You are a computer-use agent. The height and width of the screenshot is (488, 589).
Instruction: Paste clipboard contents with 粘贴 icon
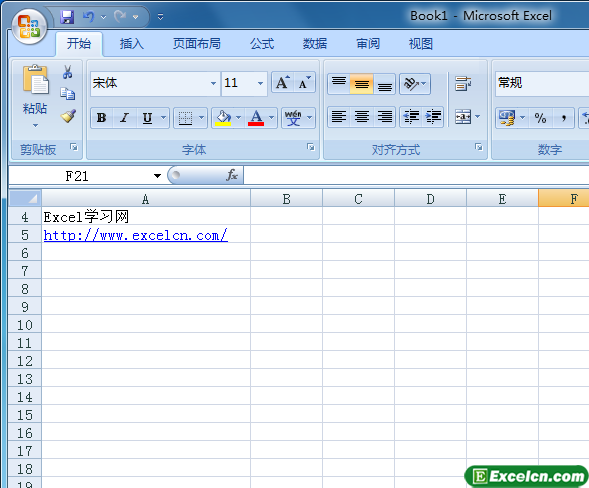35,80
